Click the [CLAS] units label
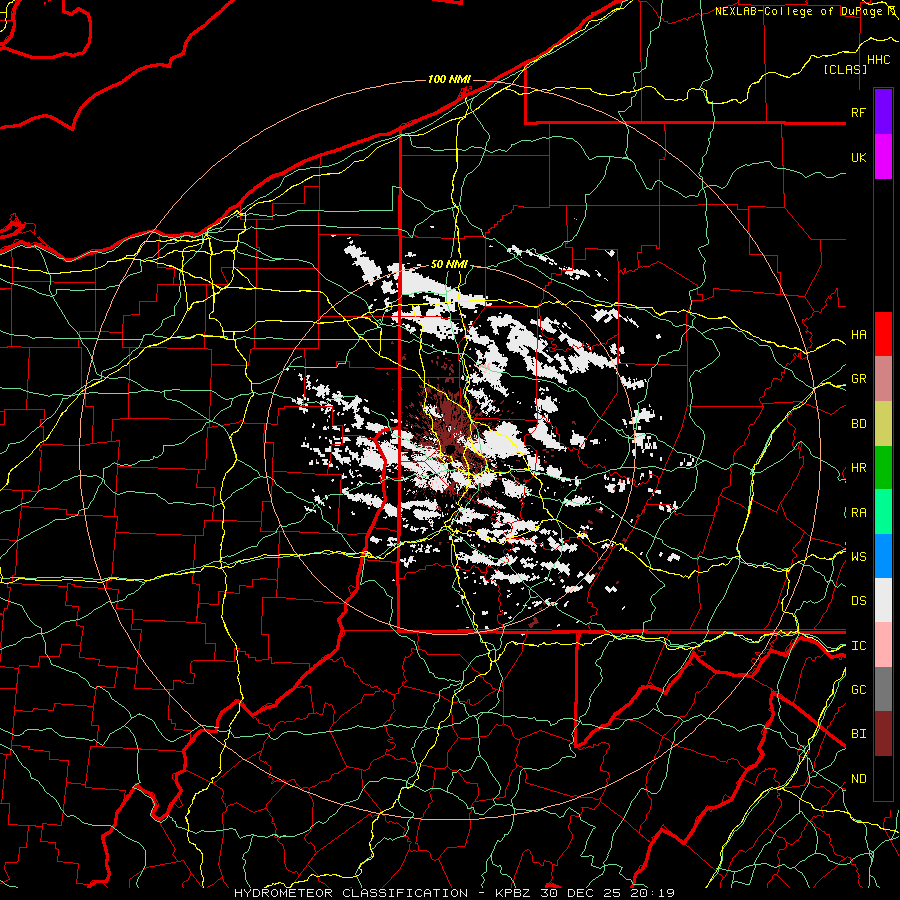 pyautogui.click(x=845, y=69)
